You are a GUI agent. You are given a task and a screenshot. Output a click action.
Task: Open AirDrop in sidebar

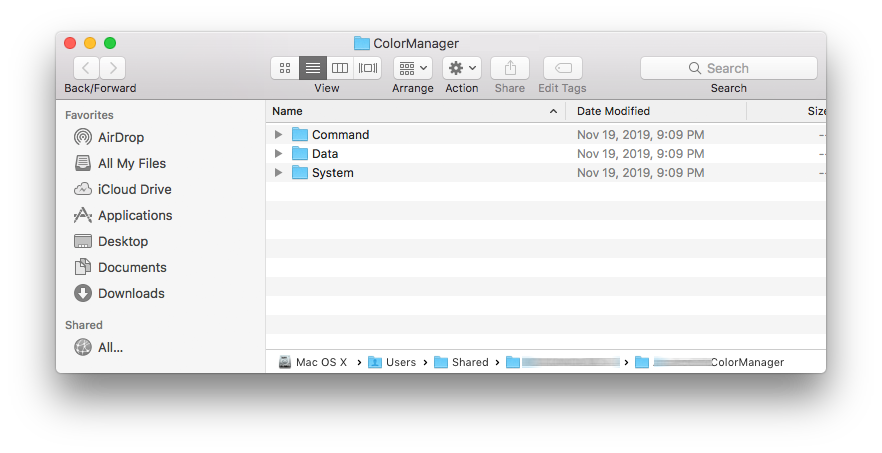pyautogui.click(x=122, y=137)
